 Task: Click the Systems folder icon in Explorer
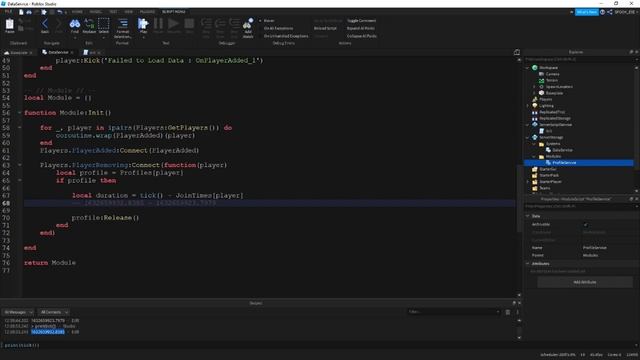(541, 144)
